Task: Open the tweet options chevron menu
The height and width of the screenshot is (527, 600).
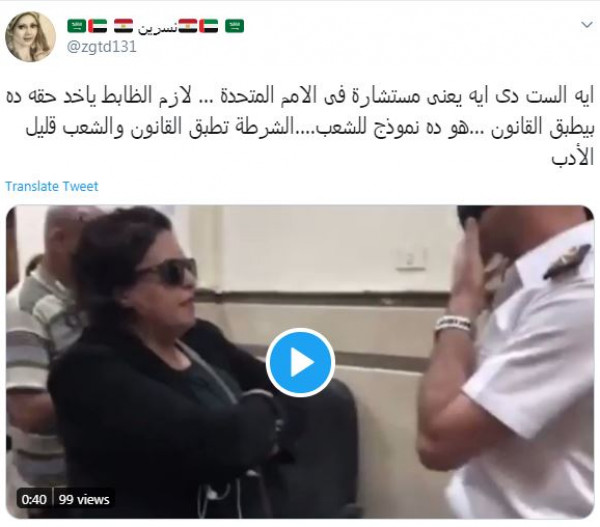Action: pyautogui.click(x=587, y=25)
